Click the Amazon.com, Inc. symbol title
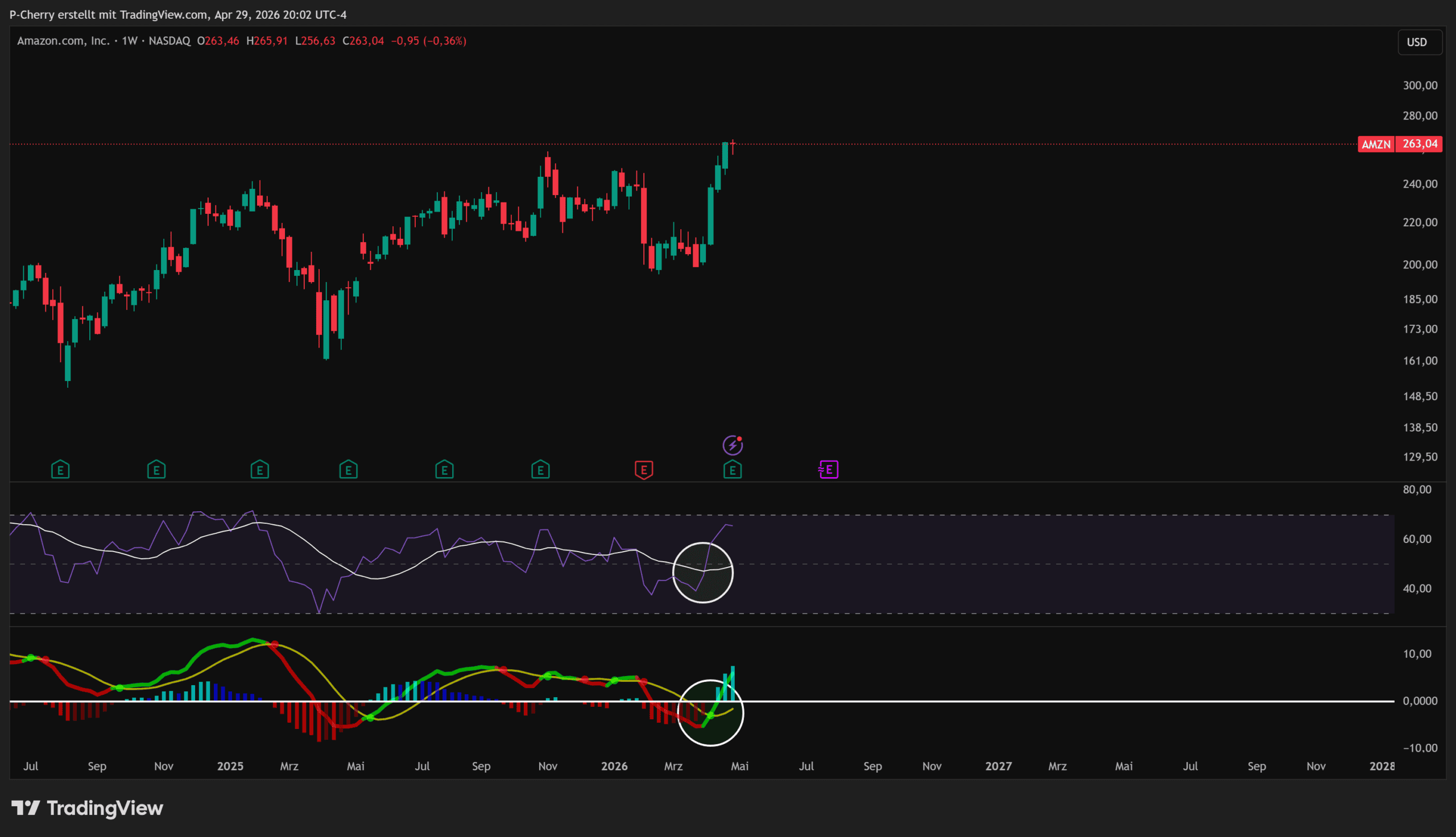The image size is (1456, 837). [x=63, y=41]
